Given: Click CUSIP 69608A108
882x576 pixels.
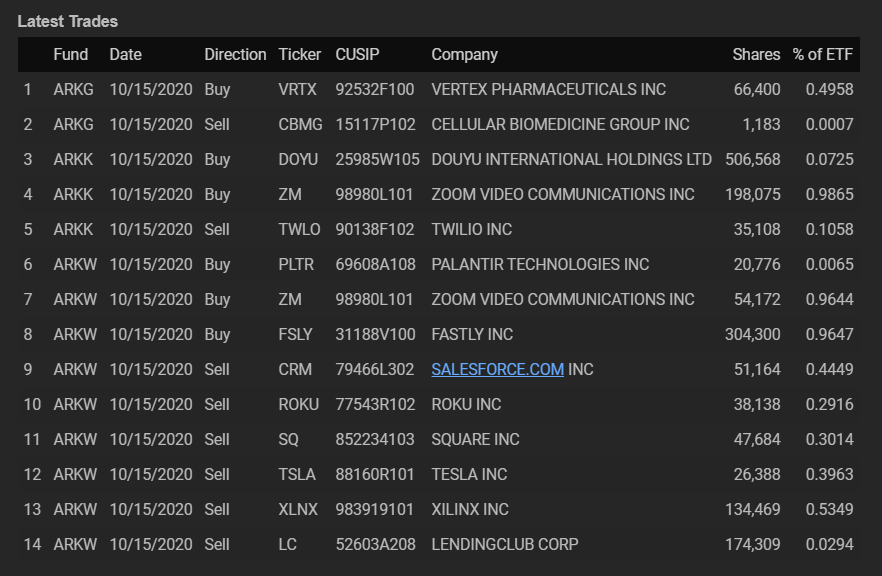Looking at the screenshot, I should (x=376, y=264).
